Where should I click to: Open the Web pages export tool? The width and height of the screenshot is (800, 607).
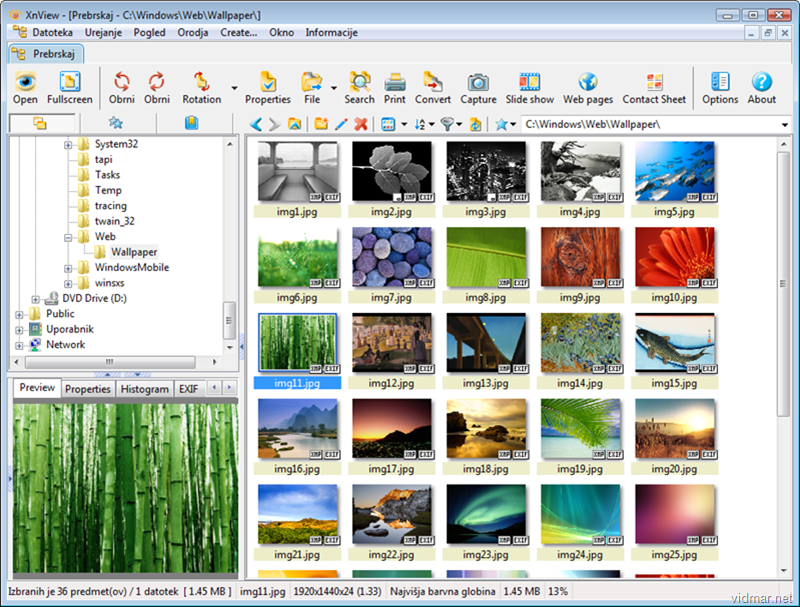click(x=588, y=88)
